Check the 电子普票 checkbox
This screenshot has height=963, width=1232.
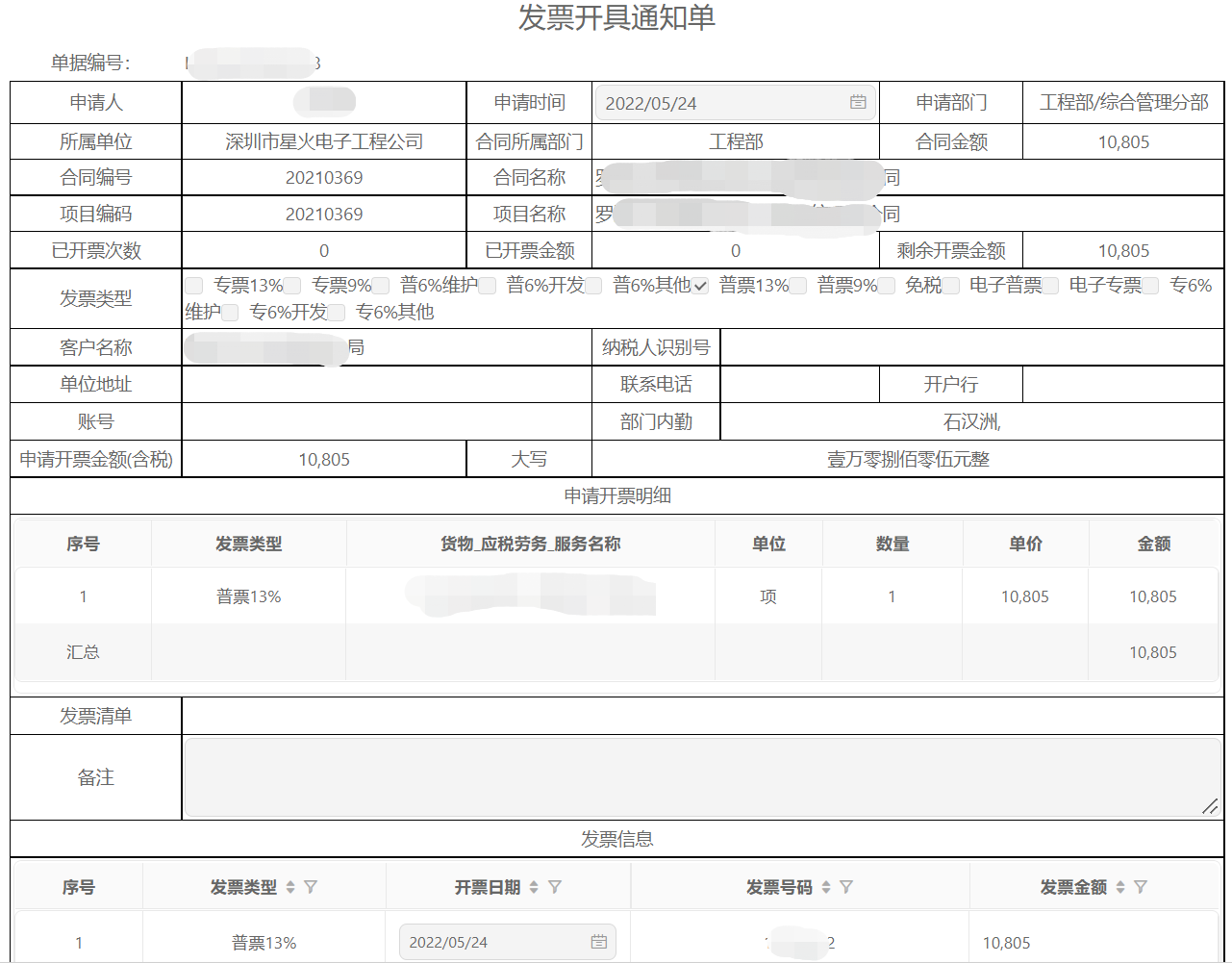click(x=951, y=286)
